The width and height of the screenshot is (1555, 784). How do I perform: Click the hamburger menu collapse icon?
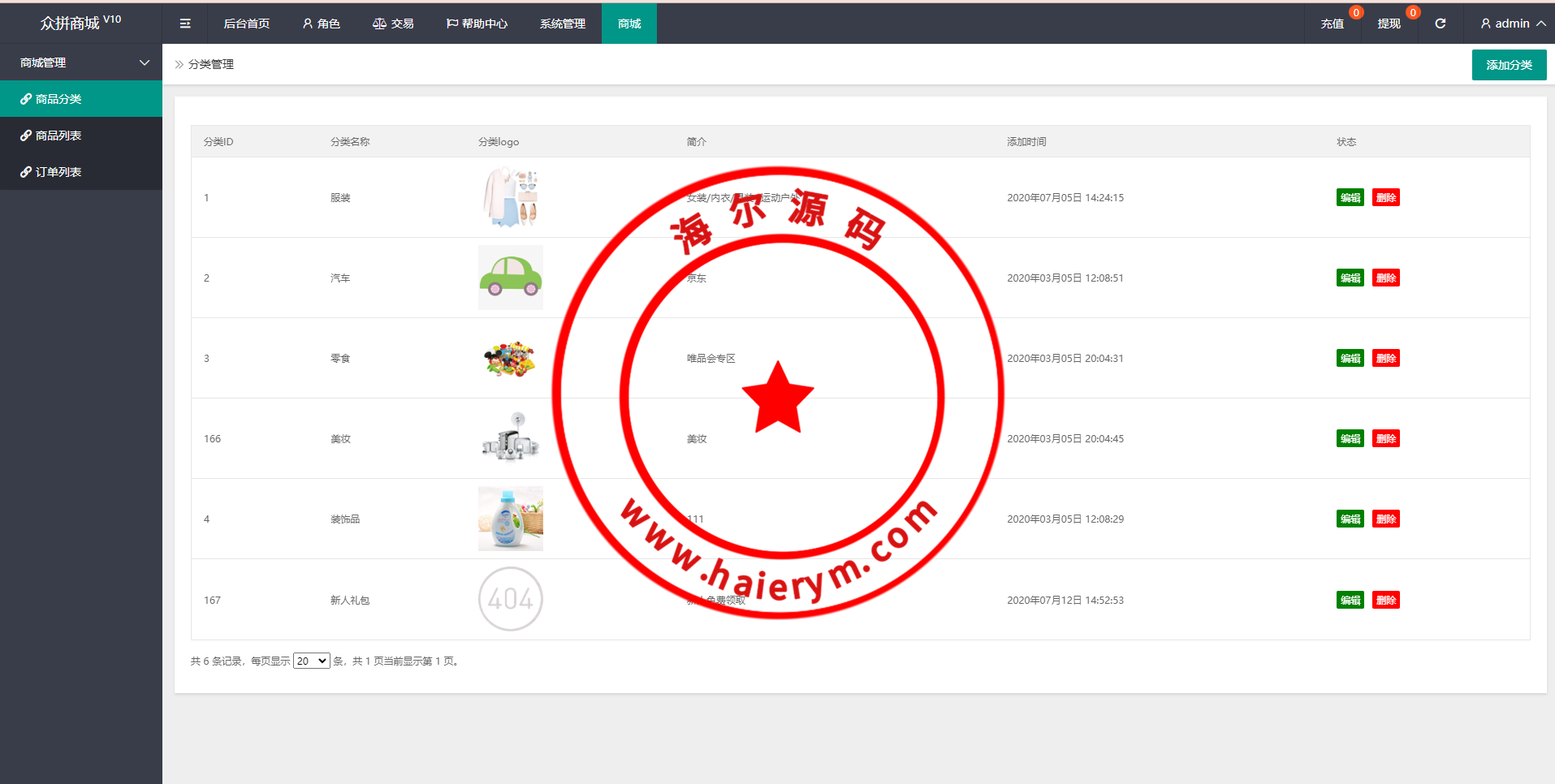[x=185, y=24]
